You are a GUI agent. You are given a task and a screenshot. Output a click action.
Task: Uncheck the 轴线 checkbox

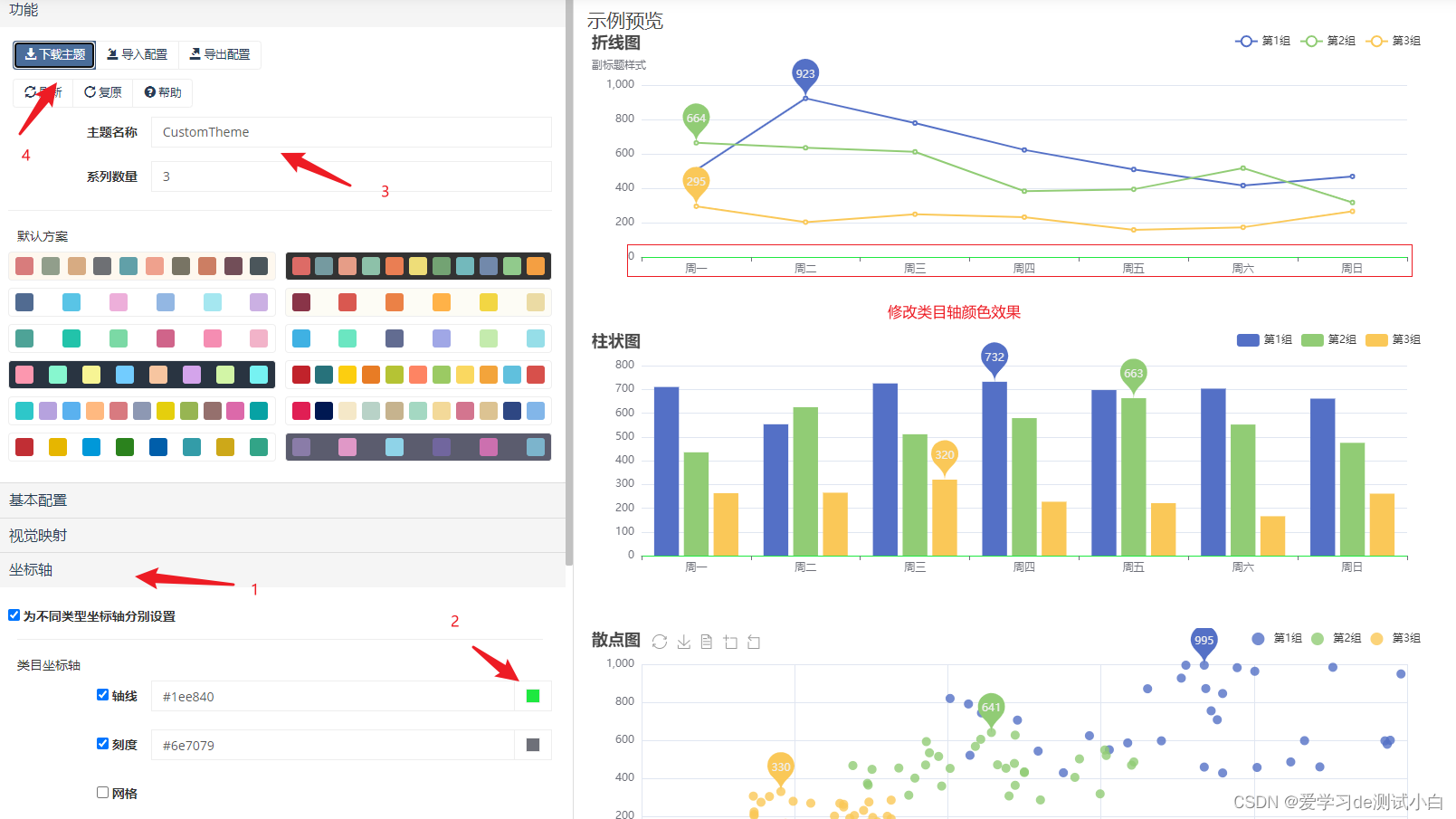102,695
